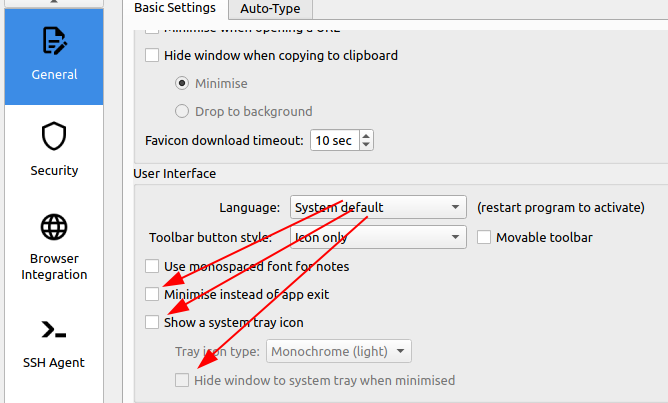The image size is (668, 403).
Task: Open the Language dropdown
Action: (378, 208)
